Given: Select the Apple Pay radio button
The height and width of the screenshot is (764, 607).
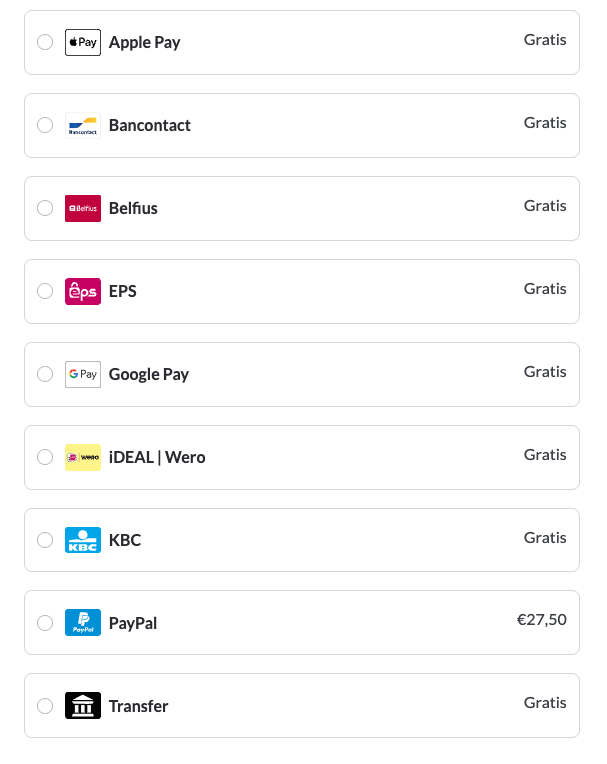Looking at the screenshot, I should click(45, 42).
